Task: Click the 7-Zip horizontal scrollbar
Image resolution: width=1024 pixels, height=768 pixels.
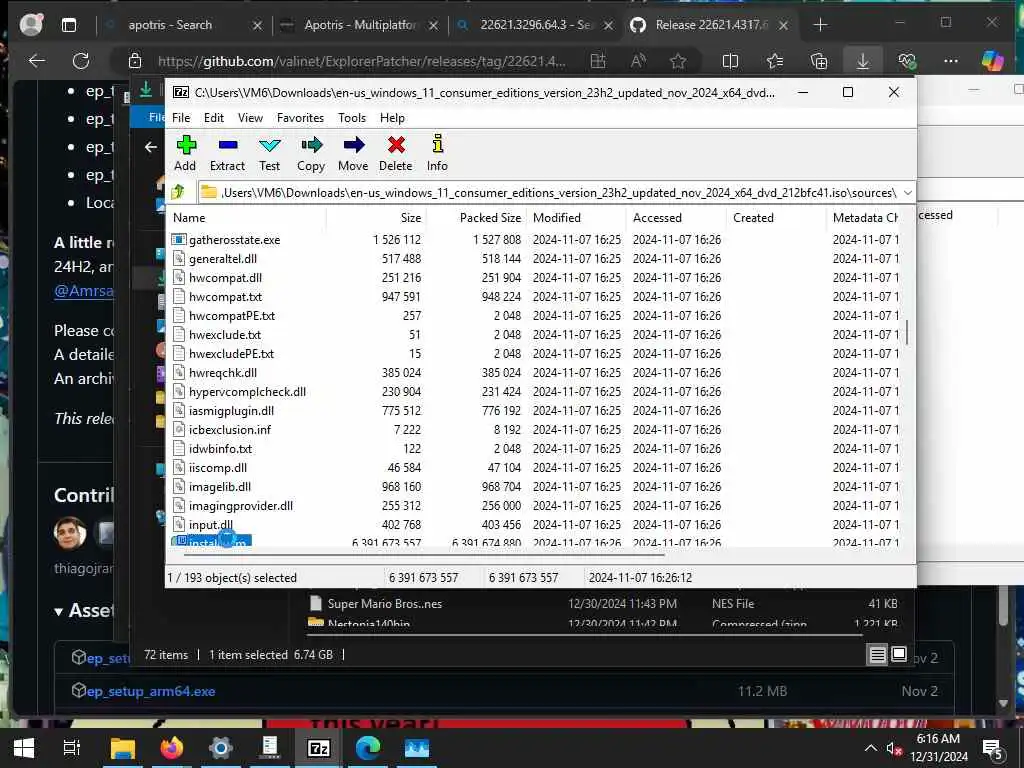Action: (424, 554)
